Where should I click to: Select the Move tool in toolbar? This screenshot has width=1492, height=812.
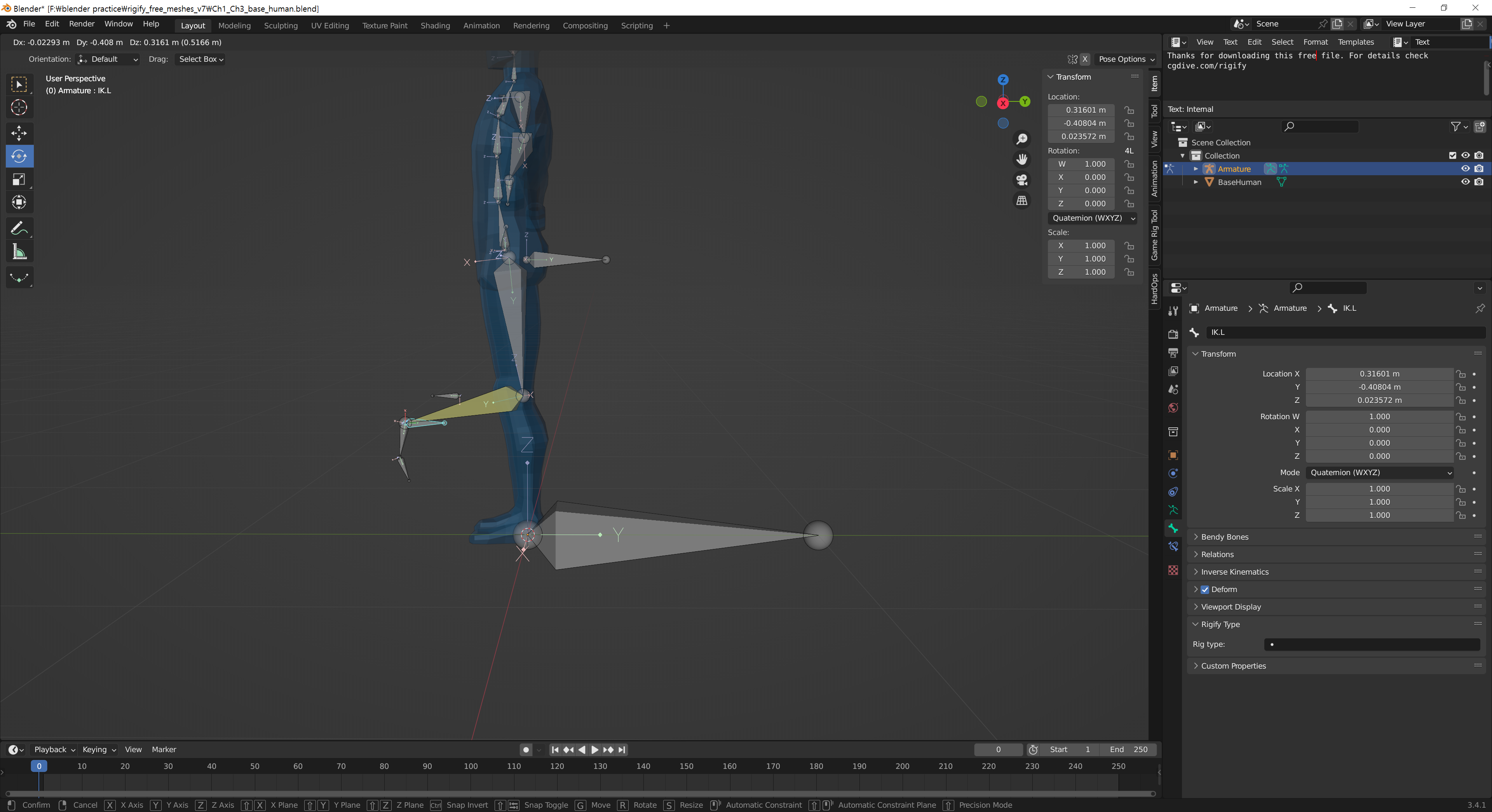tap(19, 132)
